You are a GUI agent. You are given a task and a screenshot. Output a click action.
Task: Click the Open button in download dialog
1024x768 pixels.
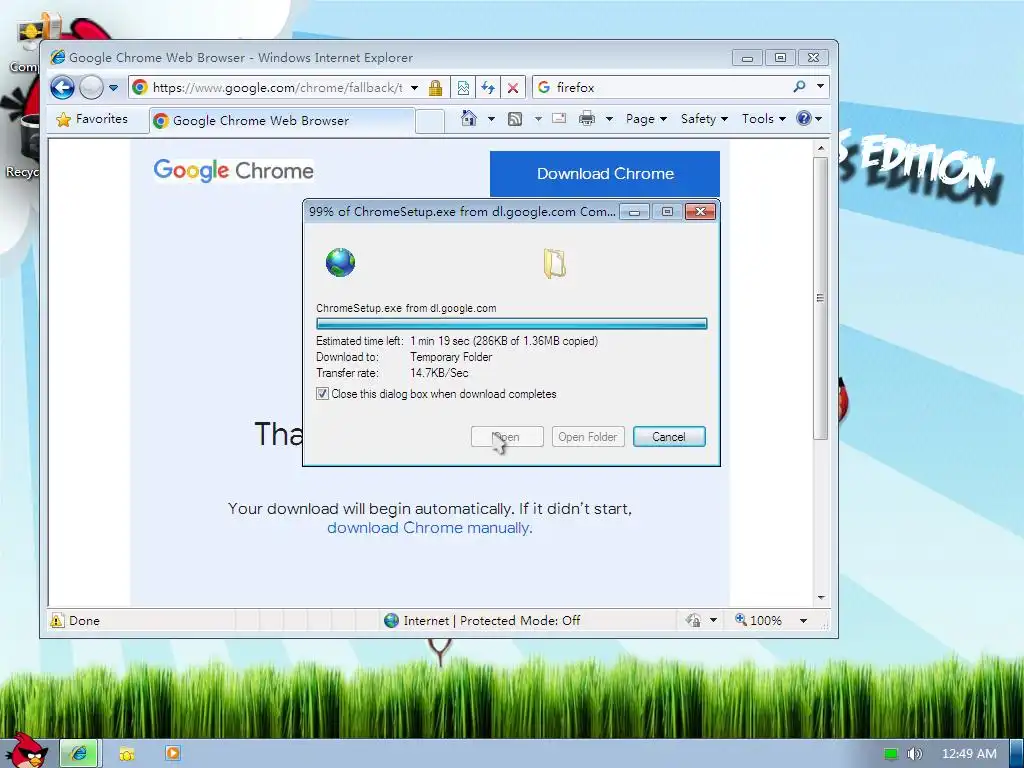click(x=507, y=437)
